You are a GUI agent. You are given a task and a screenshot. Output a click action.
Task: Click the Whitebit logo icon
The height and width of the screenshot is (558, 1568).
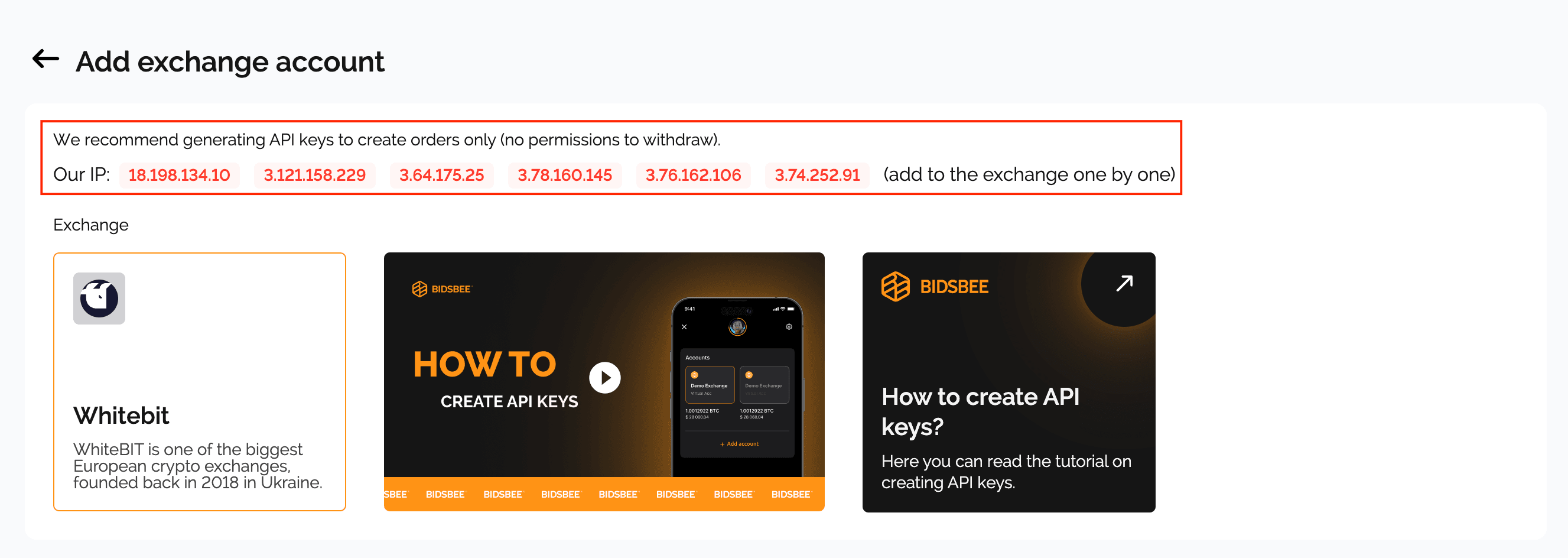(99, 299)
